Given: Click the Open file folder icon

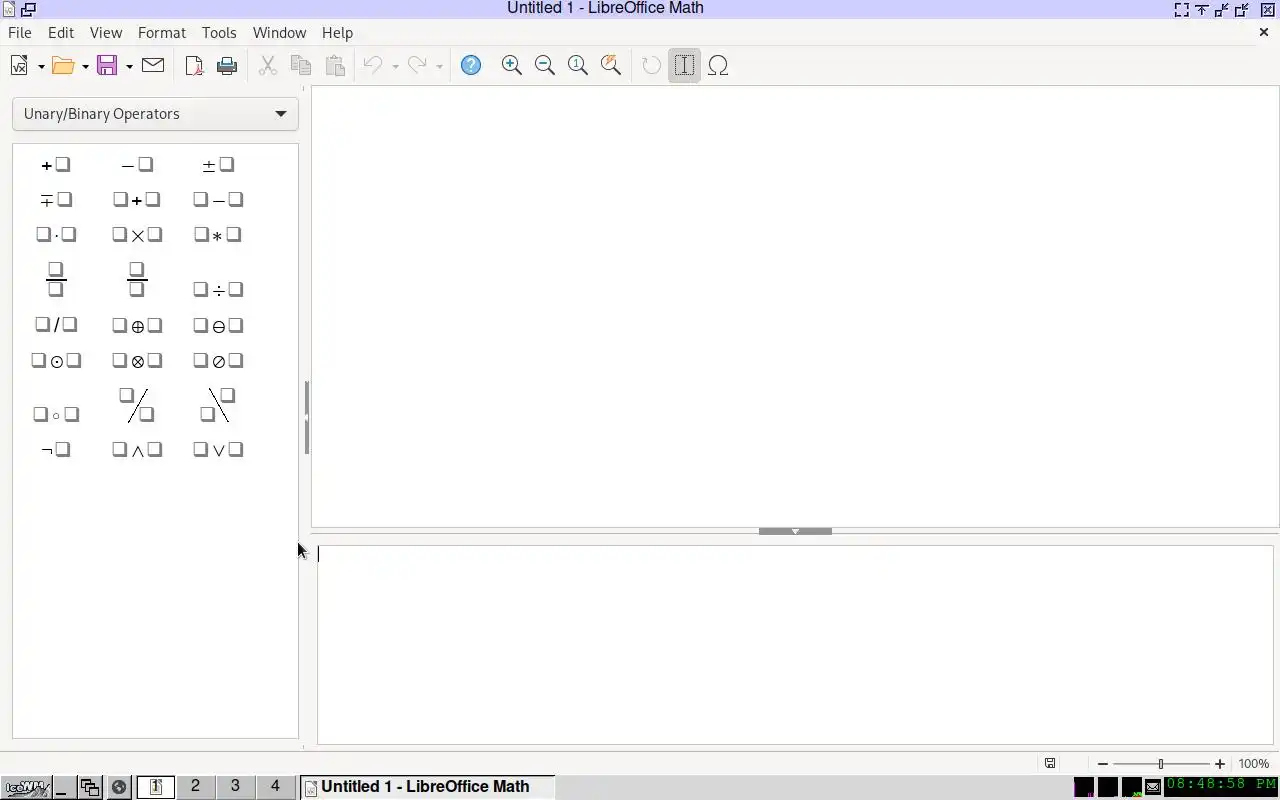Looking at the screenshot, I should [63, 66].
